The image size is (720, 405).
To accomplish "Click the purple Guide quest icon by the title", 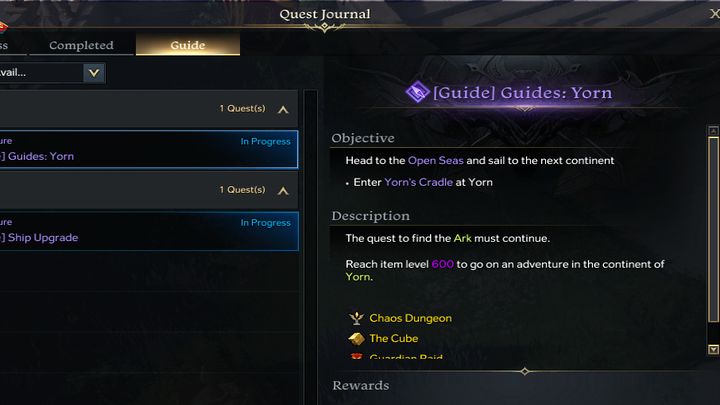I will point(417,93).
